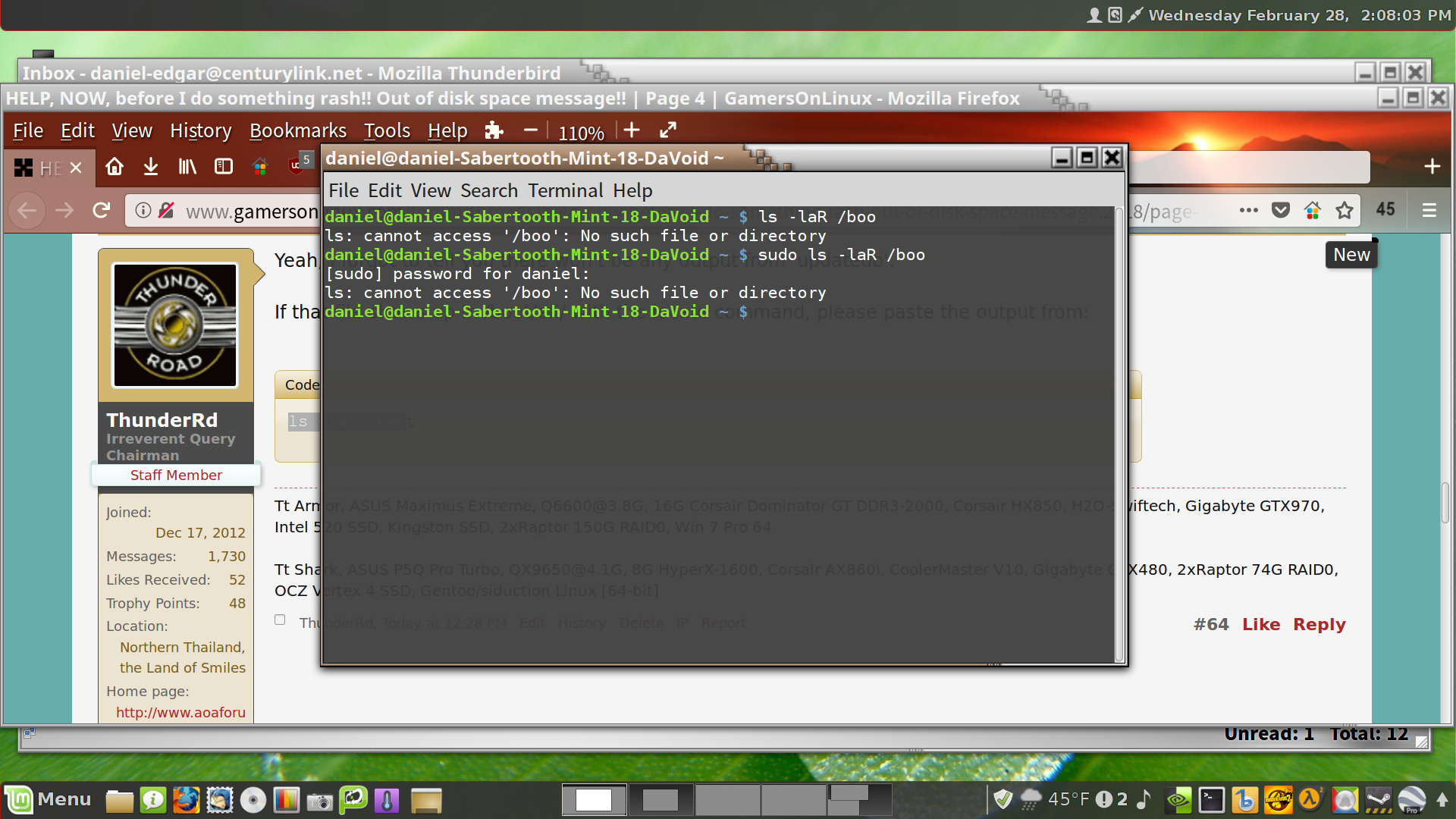Open terminal View menu

431,190
